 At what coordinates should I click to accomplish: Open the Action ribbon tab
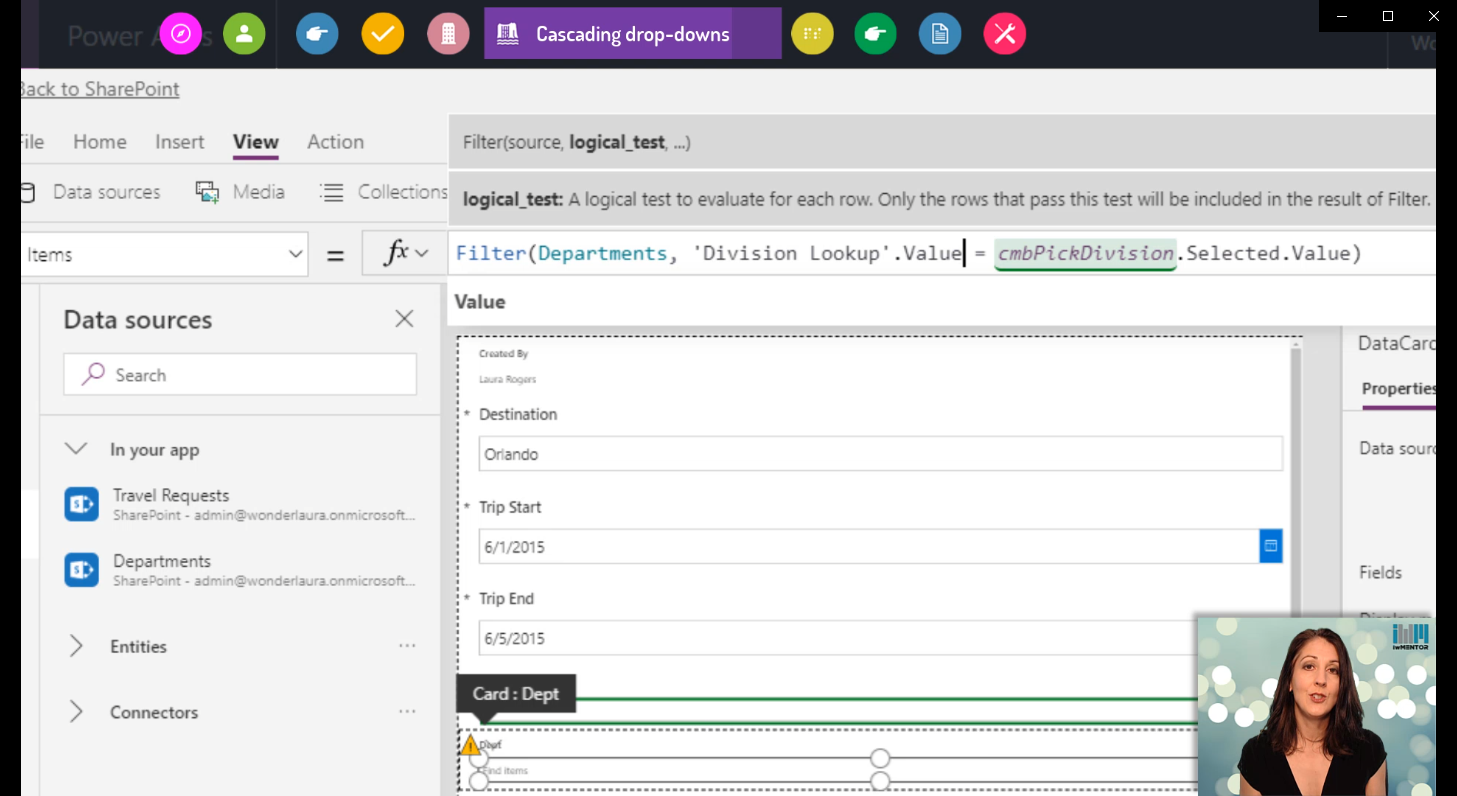[x=335, y=142]
